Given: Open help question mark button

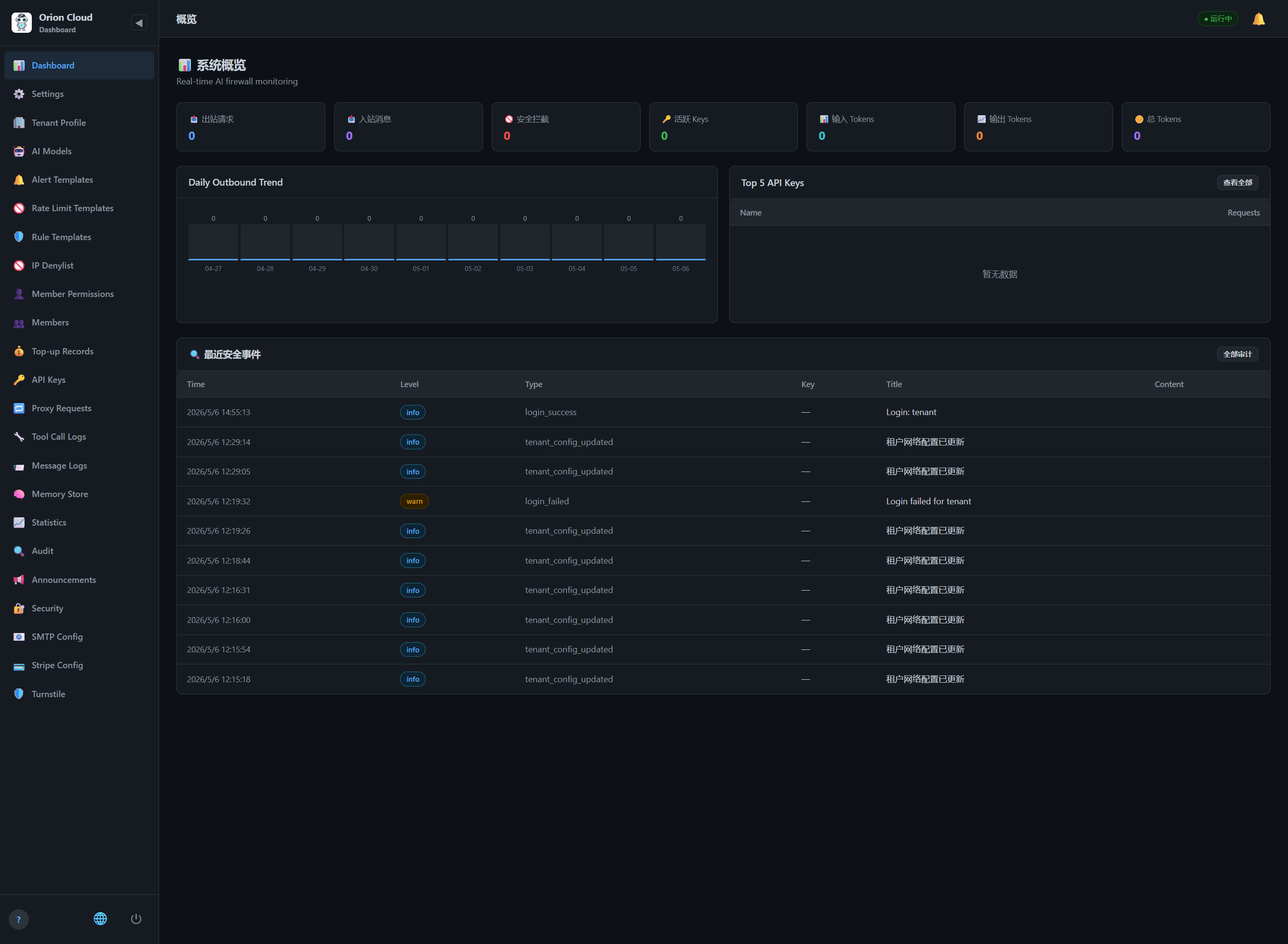Looking at the screenshot, I should [x=19, y=919].
